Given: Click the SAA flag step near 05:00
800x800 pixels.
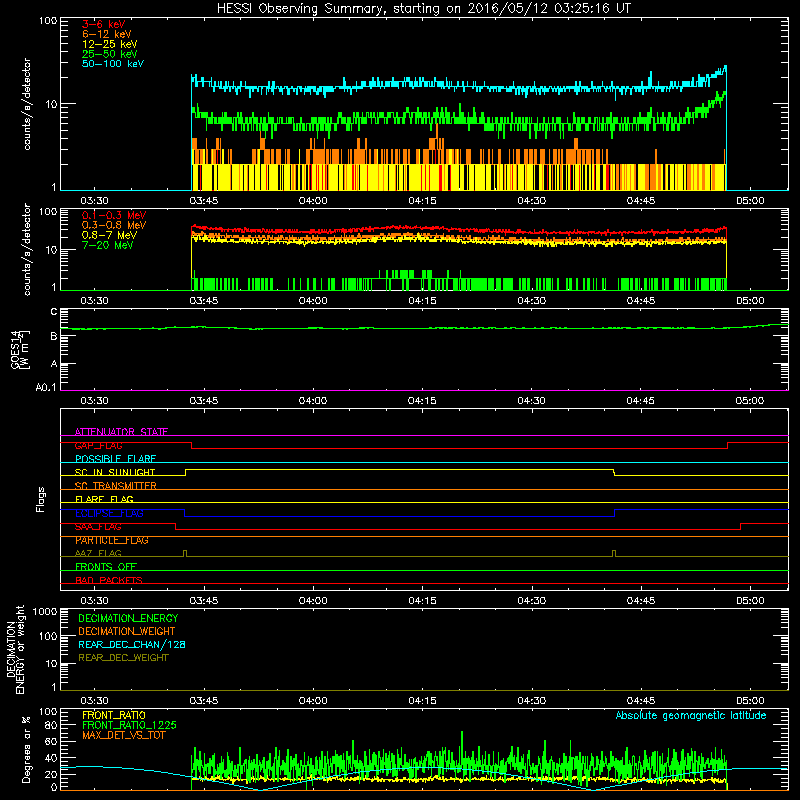Looking at the screenshot, I should tap(740, 527).
